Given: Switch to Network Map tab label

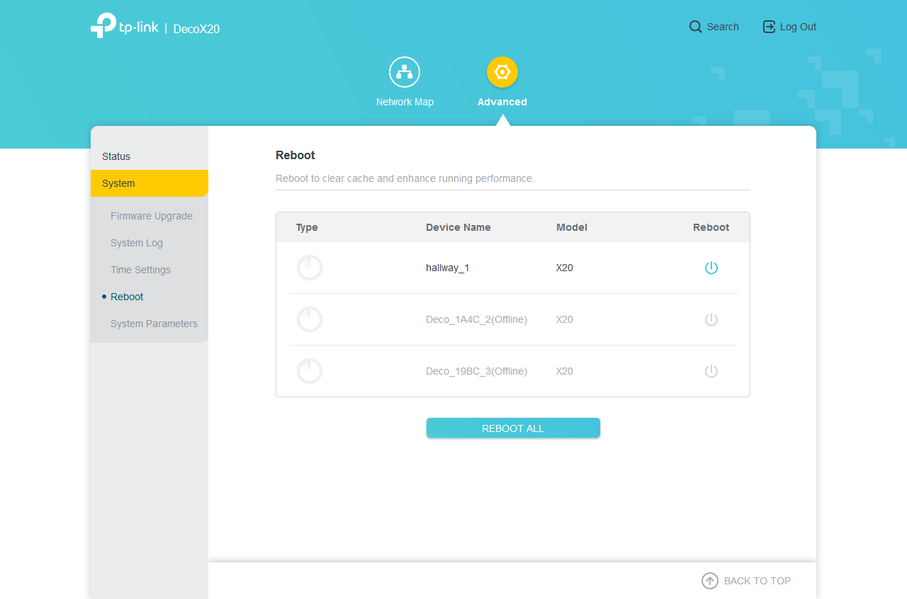Looking at the screenshot, I should pos(405,102).
